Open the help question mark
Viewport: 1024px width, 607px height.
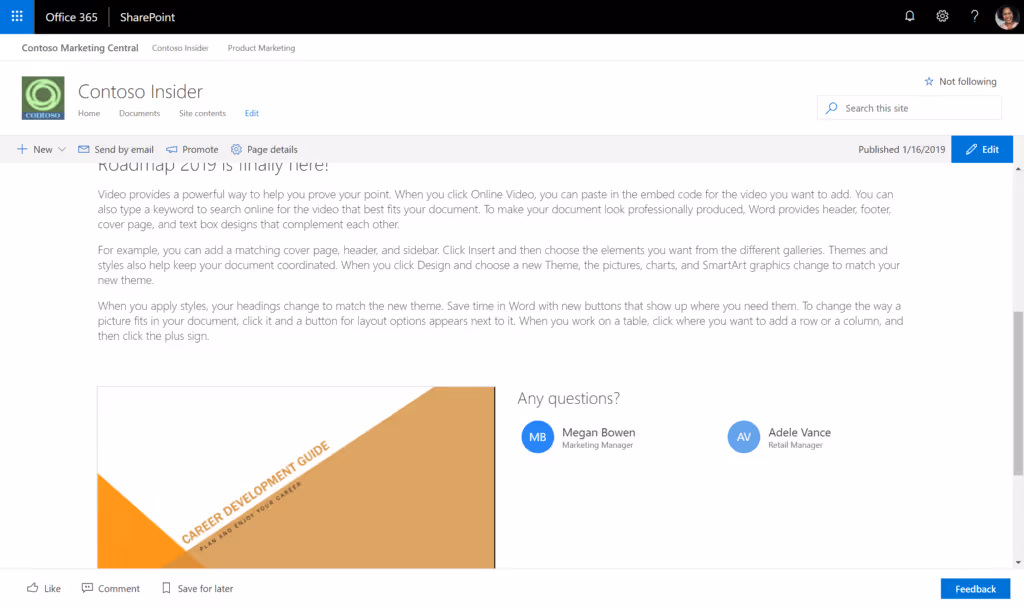[x=974, y=16]
